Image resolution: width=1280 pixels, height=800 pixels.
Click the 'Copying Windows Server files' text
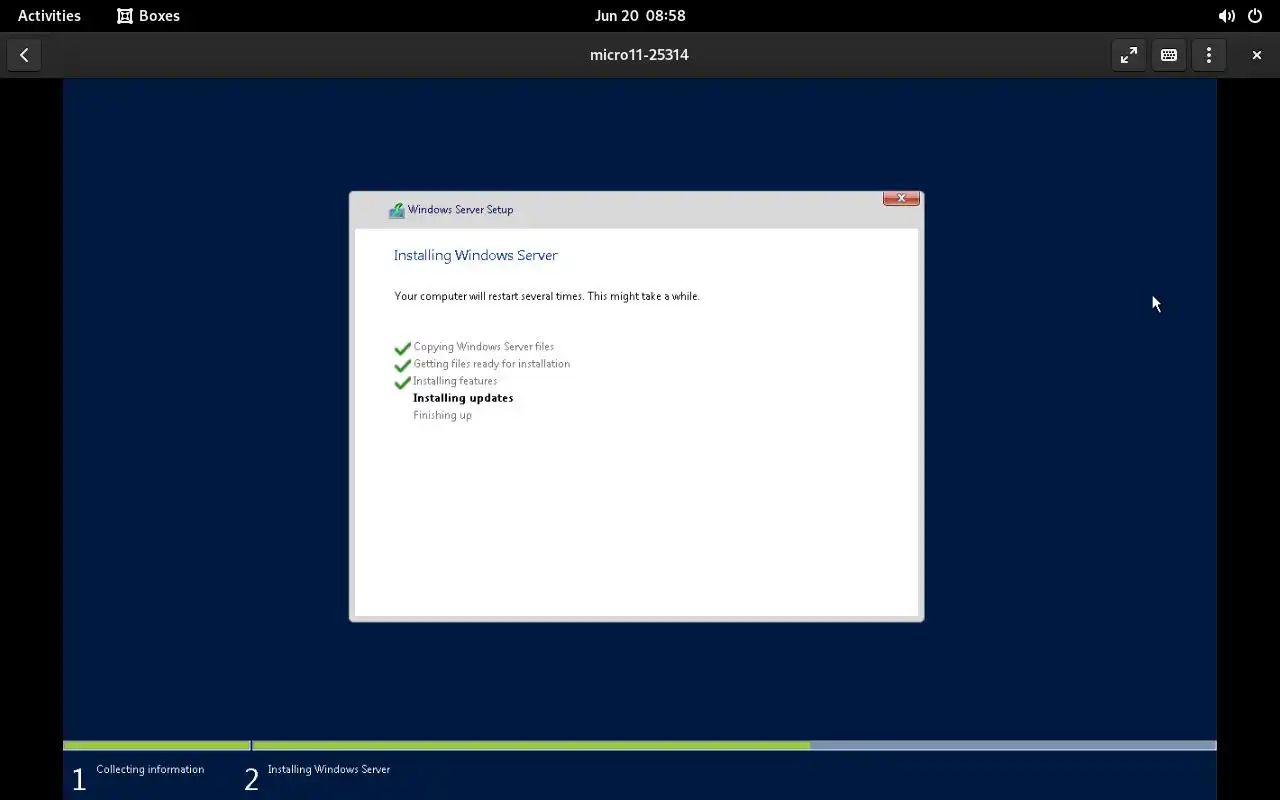(483, 347)
